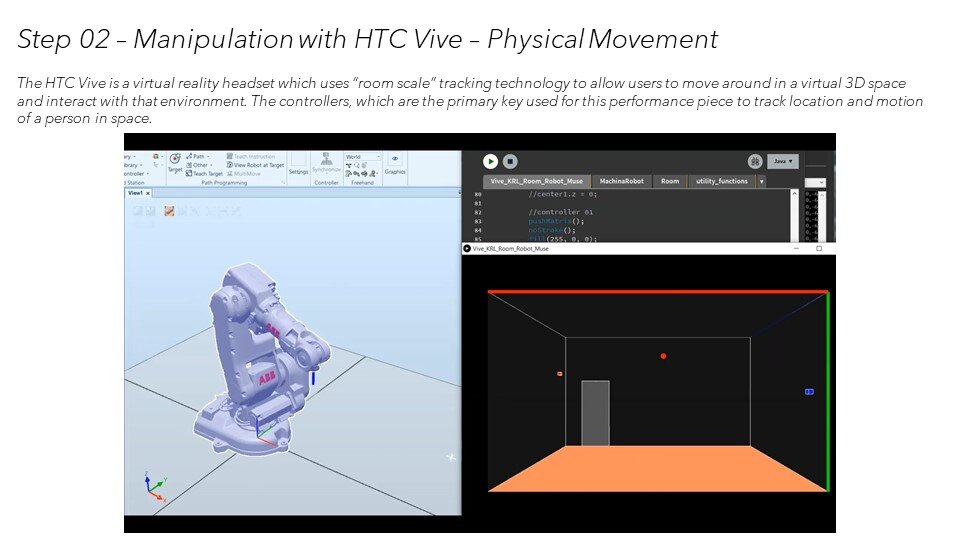Open the Processing debugger butterfly icon
This screenshot has height=540, width=960.
pos(755,161)
